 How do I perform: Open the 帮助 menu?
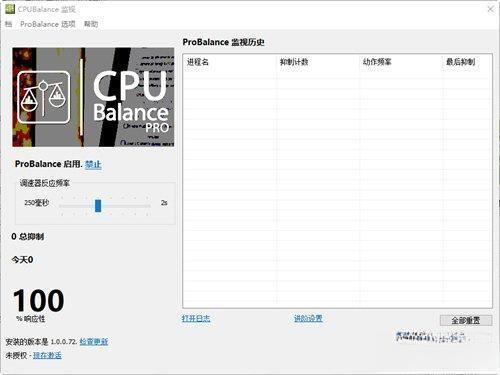[x=91, y=24]
